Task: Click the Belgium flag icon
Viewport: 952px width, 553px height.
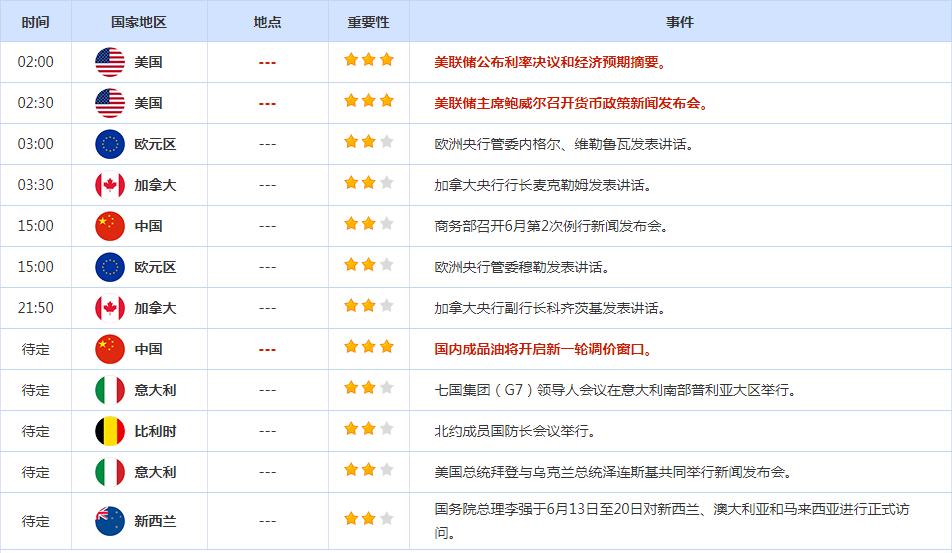Action: point(110,431)
